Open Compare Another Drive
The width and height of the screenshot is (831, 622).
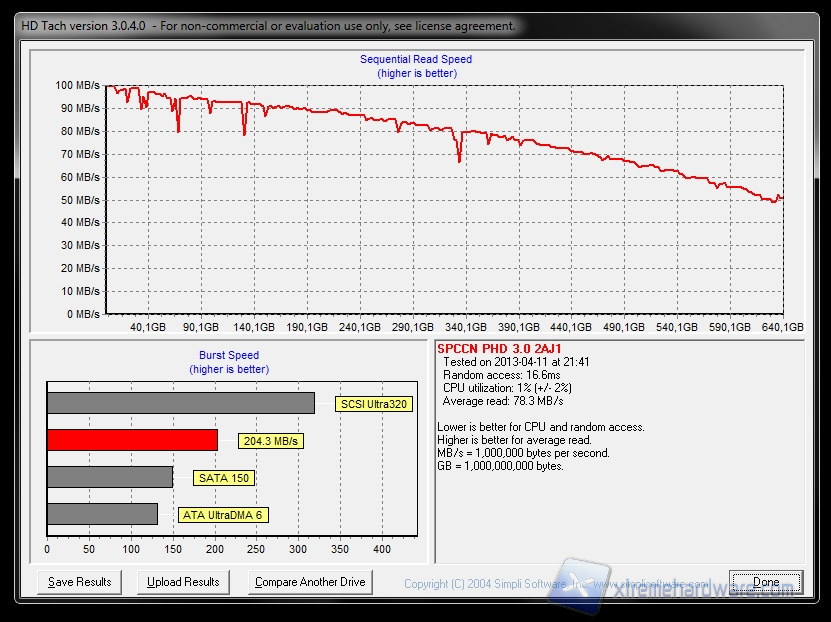click(310, 582)
